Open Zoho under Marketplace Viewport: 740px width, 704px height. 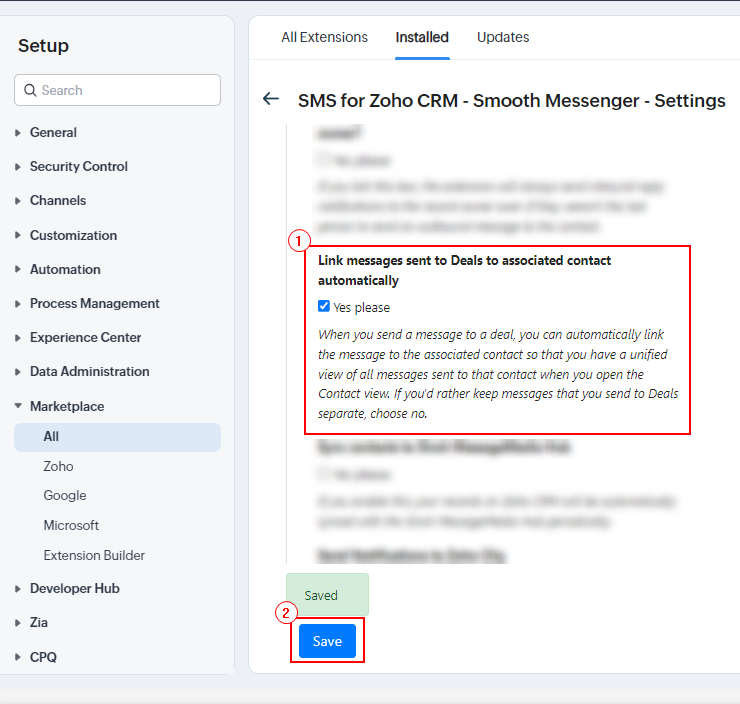click(59, 466)
